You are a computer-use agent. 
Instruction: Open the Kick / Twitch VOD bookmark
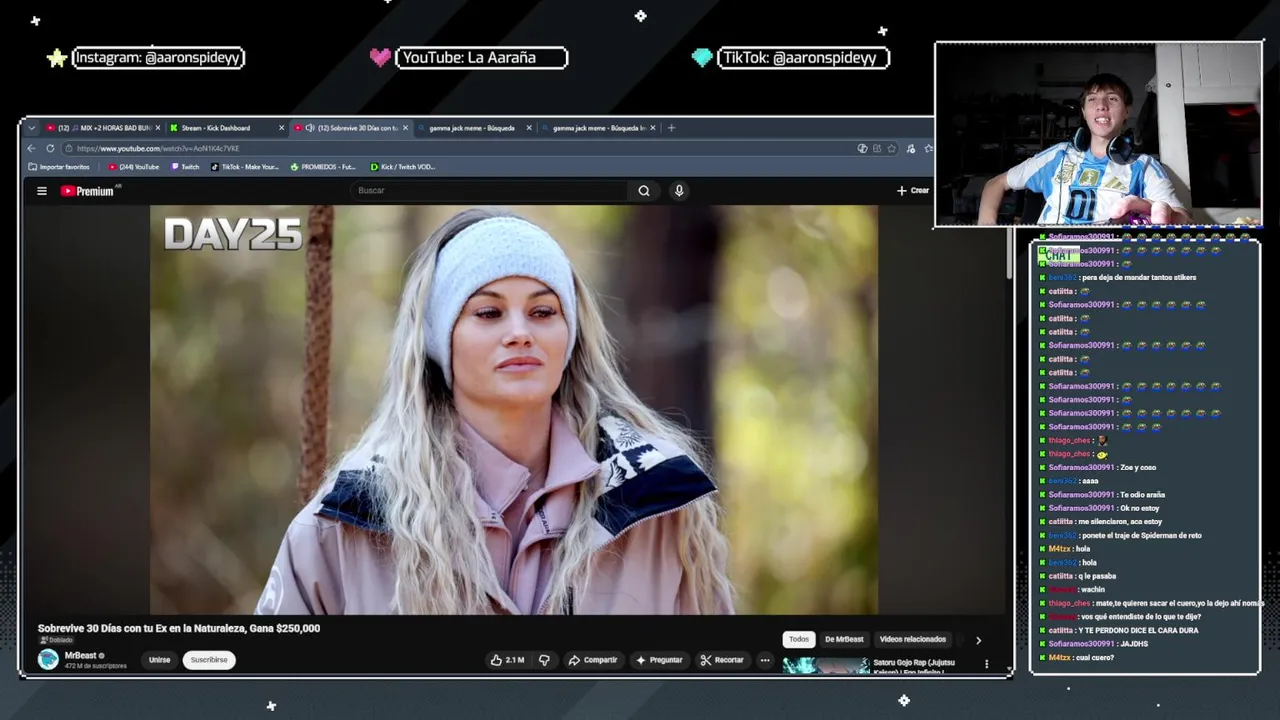pyautogui.click(x=403, y=167)
